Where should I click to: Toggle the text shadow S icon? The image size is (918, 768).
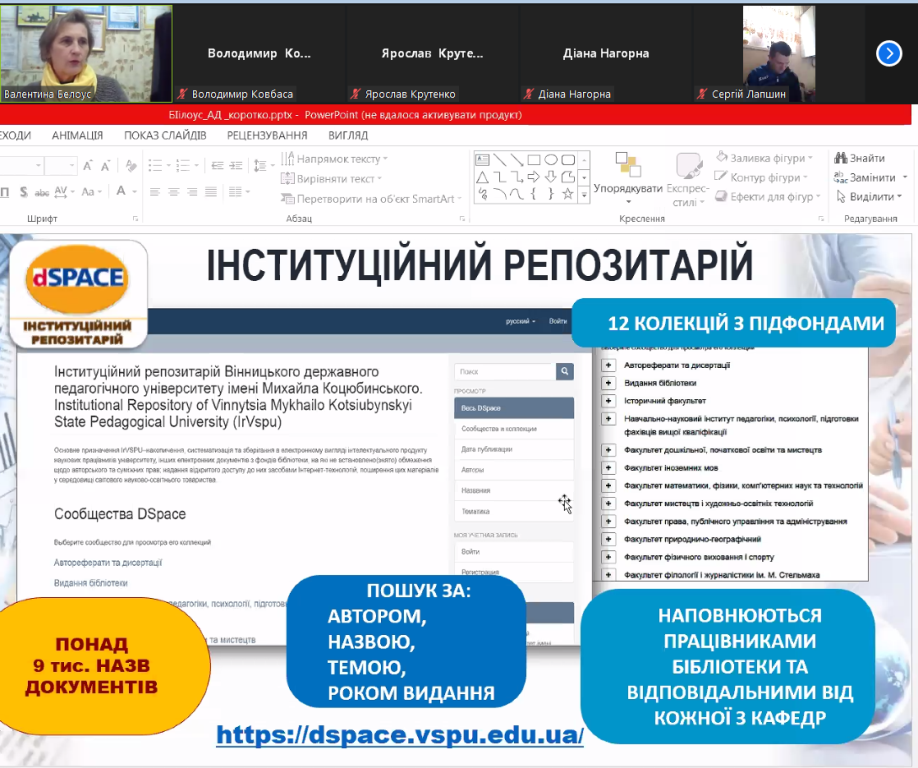[23, 191]
